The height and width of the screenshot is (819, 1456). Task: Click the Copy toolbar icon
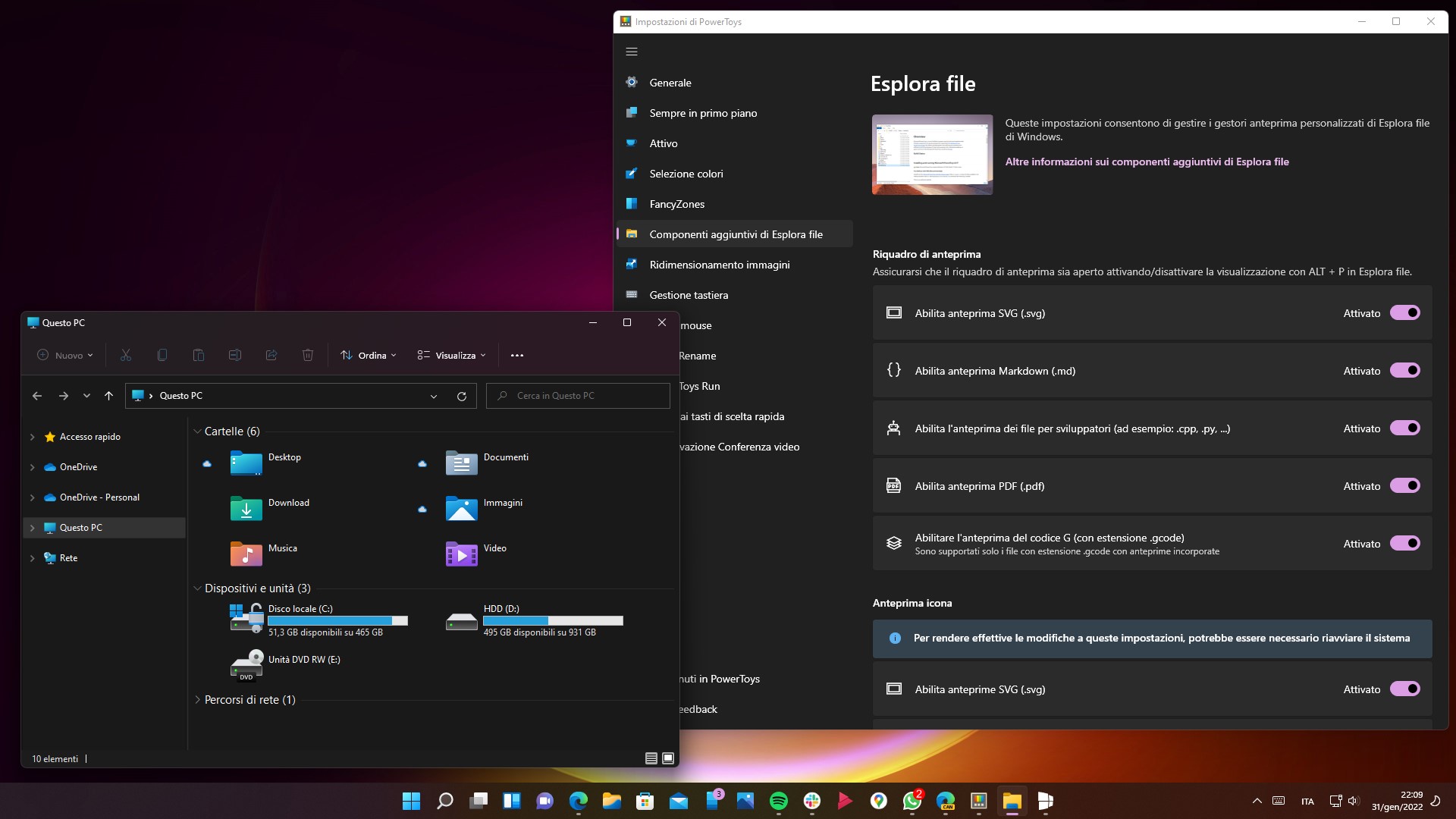(162, 355)
